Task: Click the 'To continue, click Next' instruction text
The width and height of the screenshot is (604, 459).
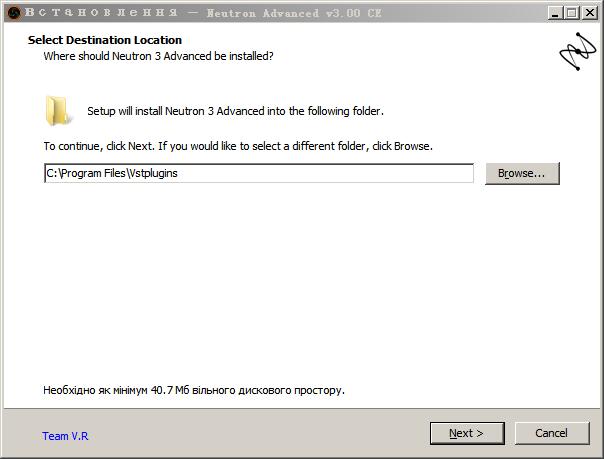Action: pyautogui.click(x=238, y=146)
